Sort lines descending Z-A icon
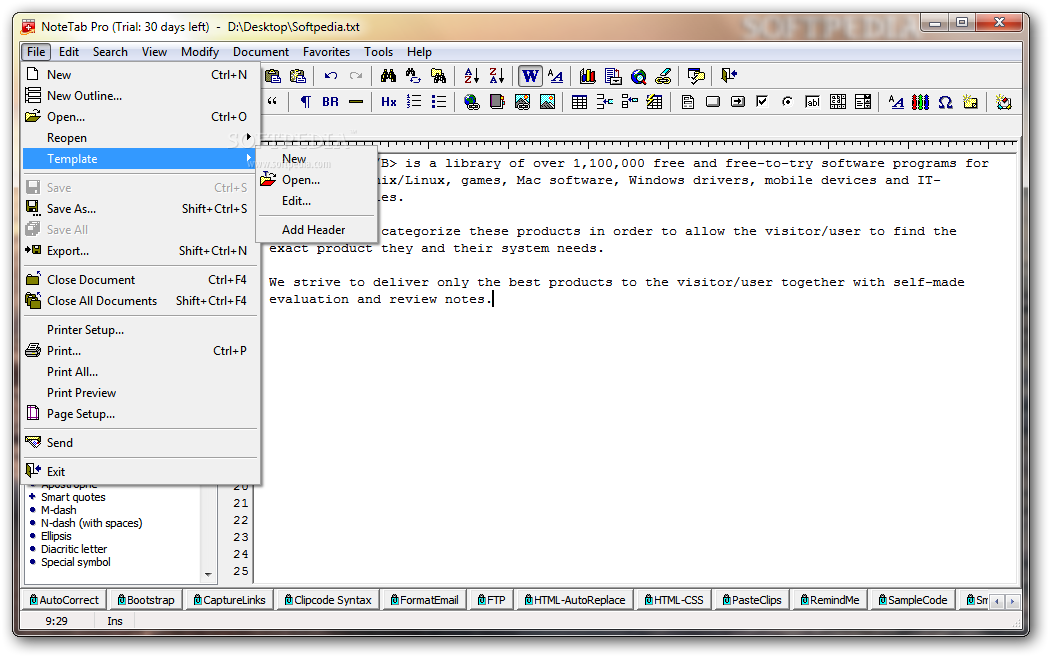Viewport: 1050px width, 657px height. (x=497, y=76)
